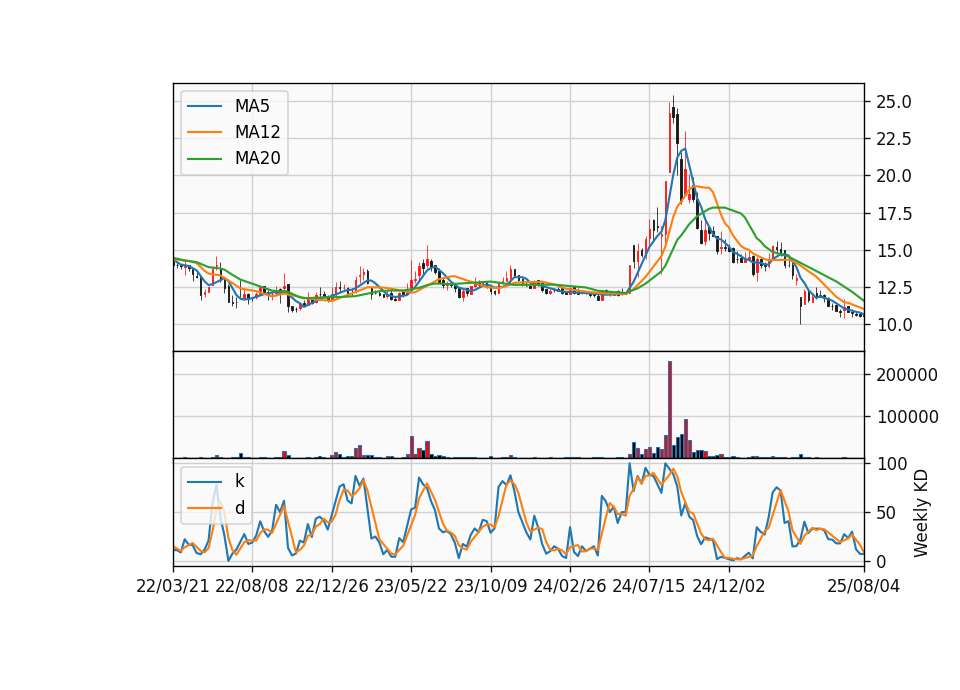Click the 22/08/08 date axis label
The width and height of the screenshot is (960, 690).
(252, 586)
